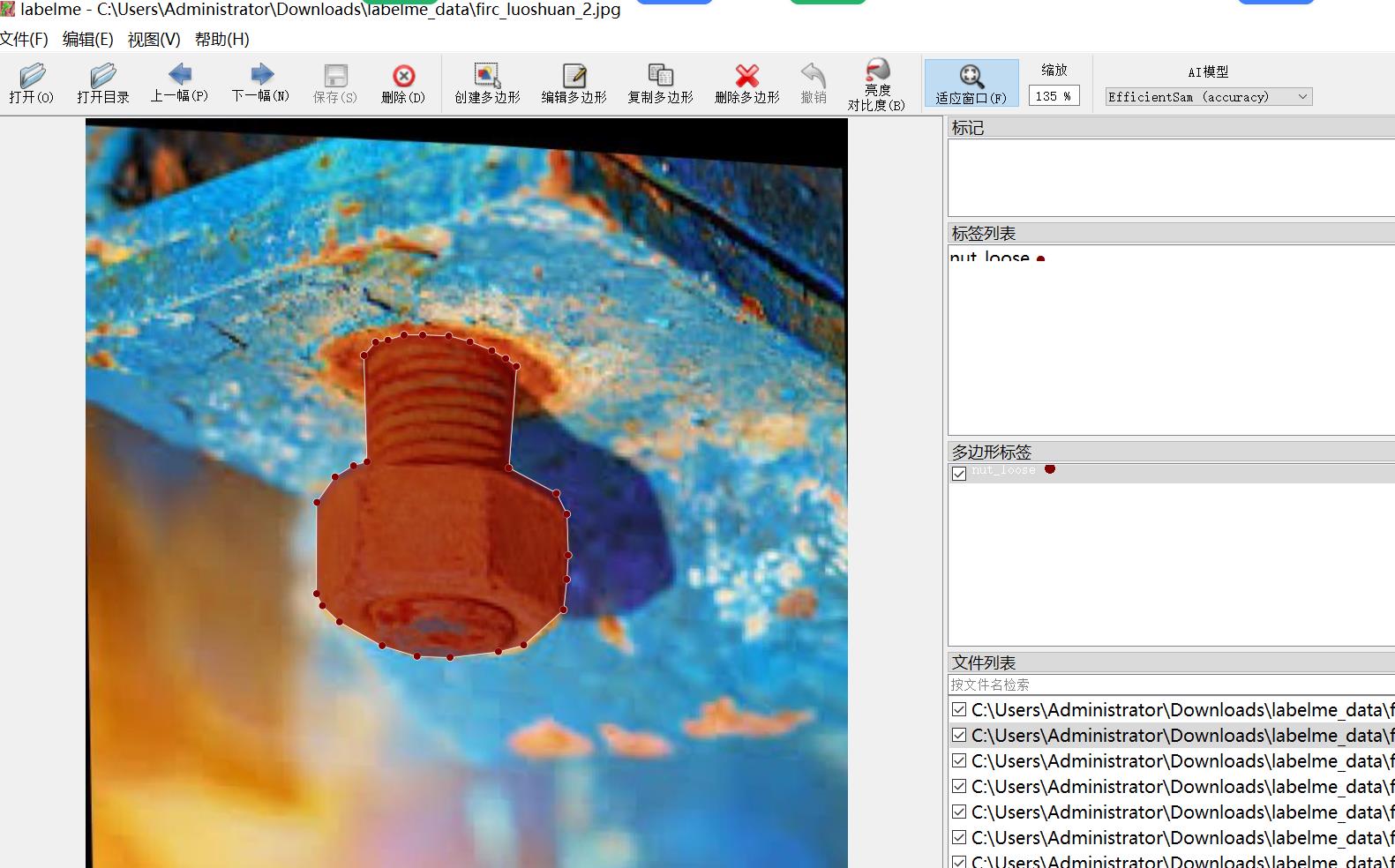Open the Brightness Contrast (亮度对比度) tool

click(x=876, y=84)
